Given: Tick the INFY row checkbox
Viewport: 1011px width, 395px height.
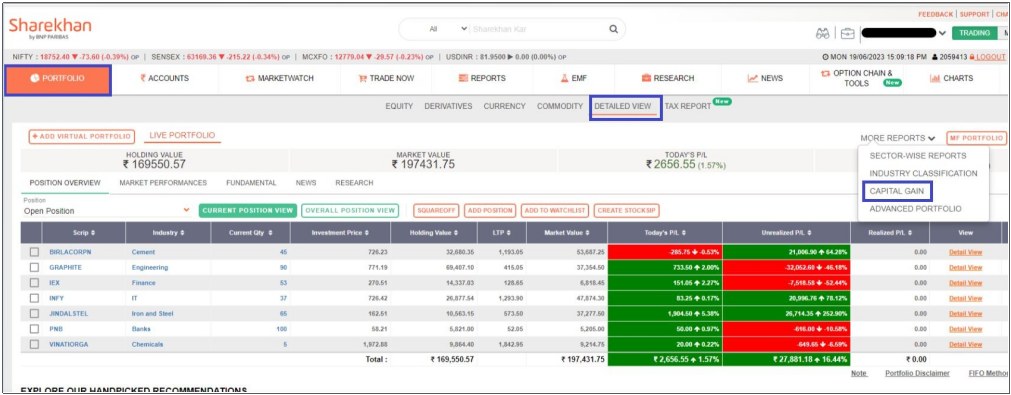Looking at the screenshot, I should tap(34, 298).
